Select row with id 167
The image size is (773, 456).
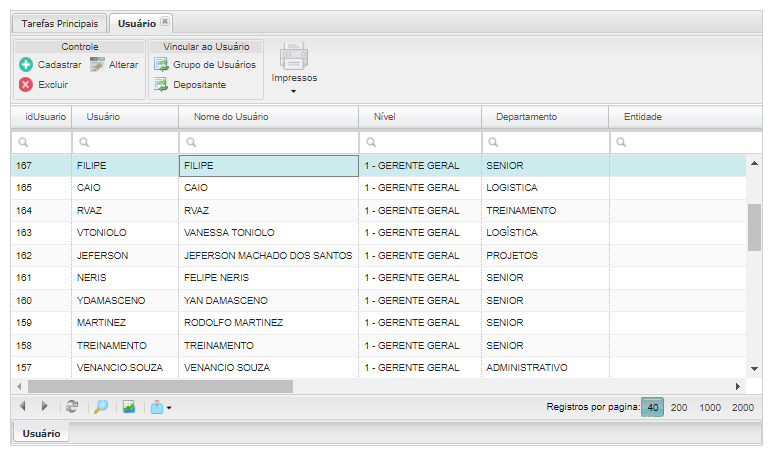coord(378,166)
